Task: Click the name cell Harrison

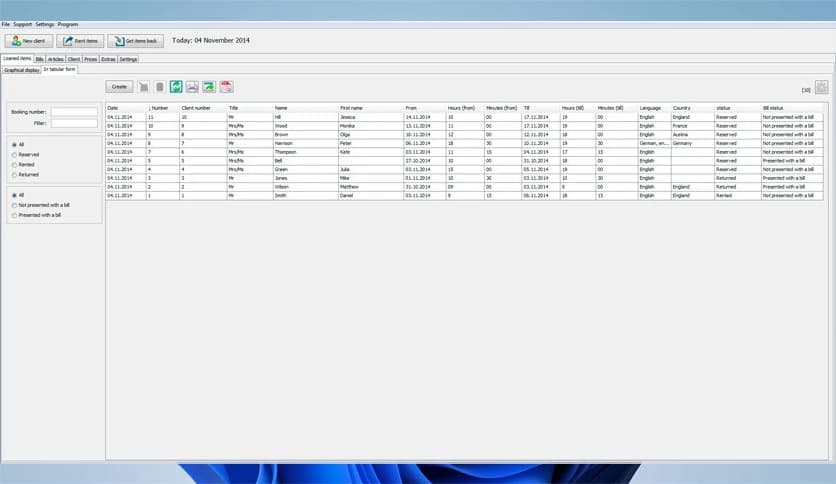Action: 306,143
